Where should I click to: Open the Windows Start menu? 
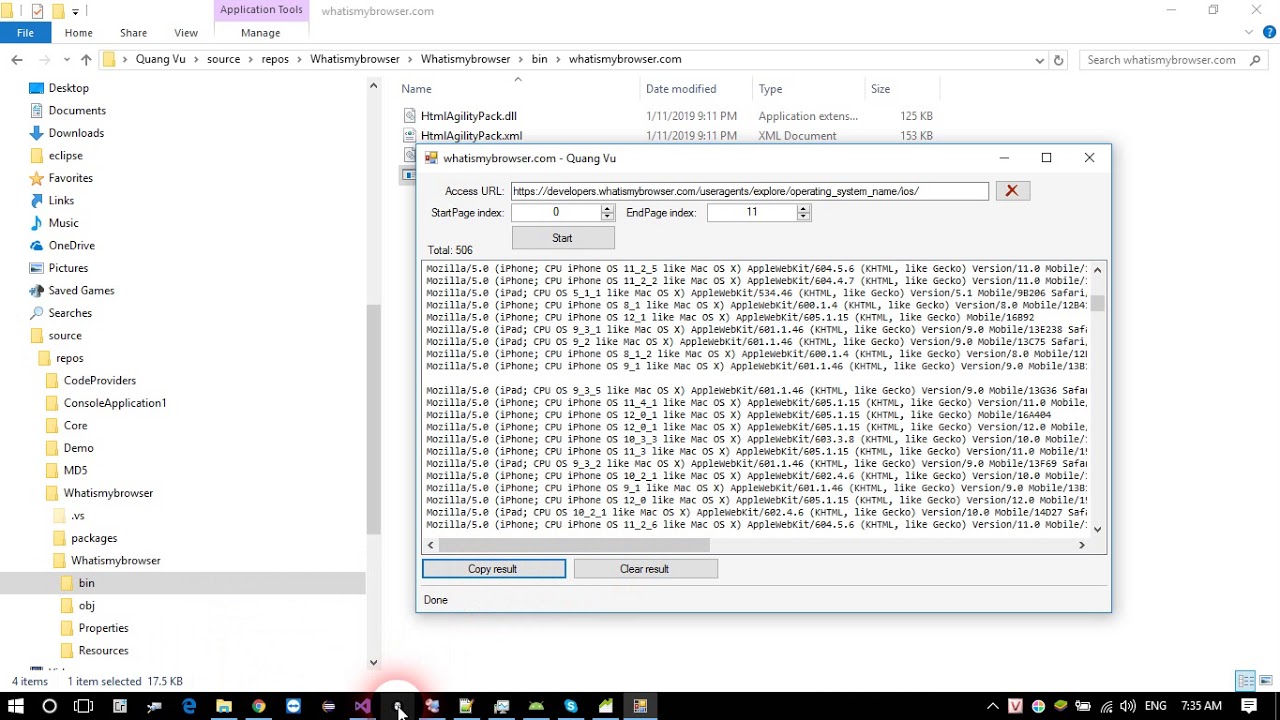pyautogui.click(x=16, y=706)
